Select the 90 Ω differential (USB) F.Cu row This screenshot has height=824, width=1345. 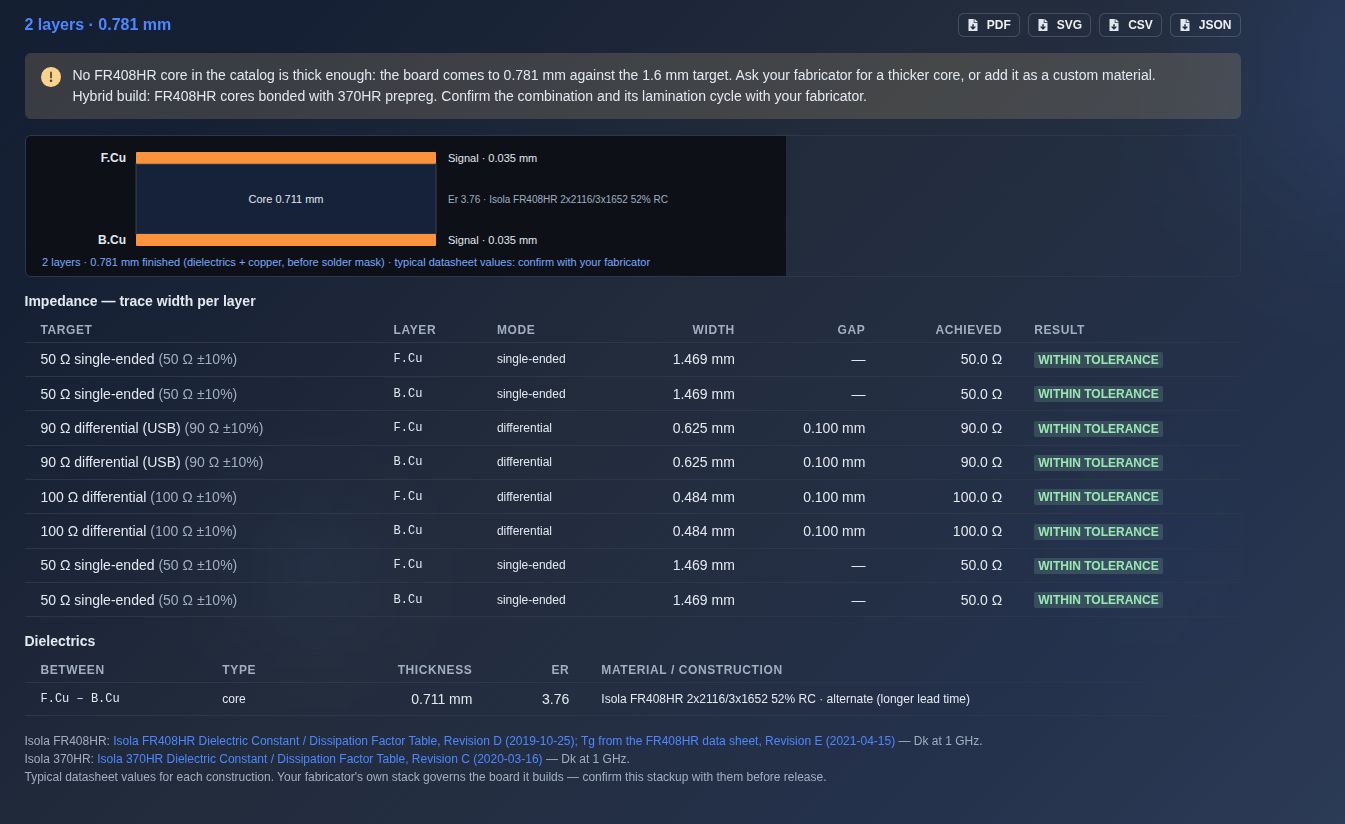[x=632, y=428]
